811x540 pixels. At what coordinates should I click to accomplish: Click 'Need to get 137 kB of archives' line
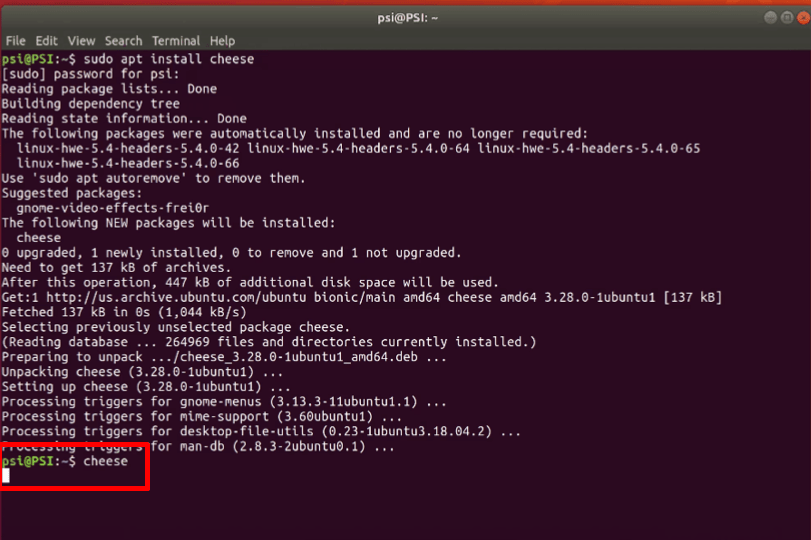tap(116, 267)
